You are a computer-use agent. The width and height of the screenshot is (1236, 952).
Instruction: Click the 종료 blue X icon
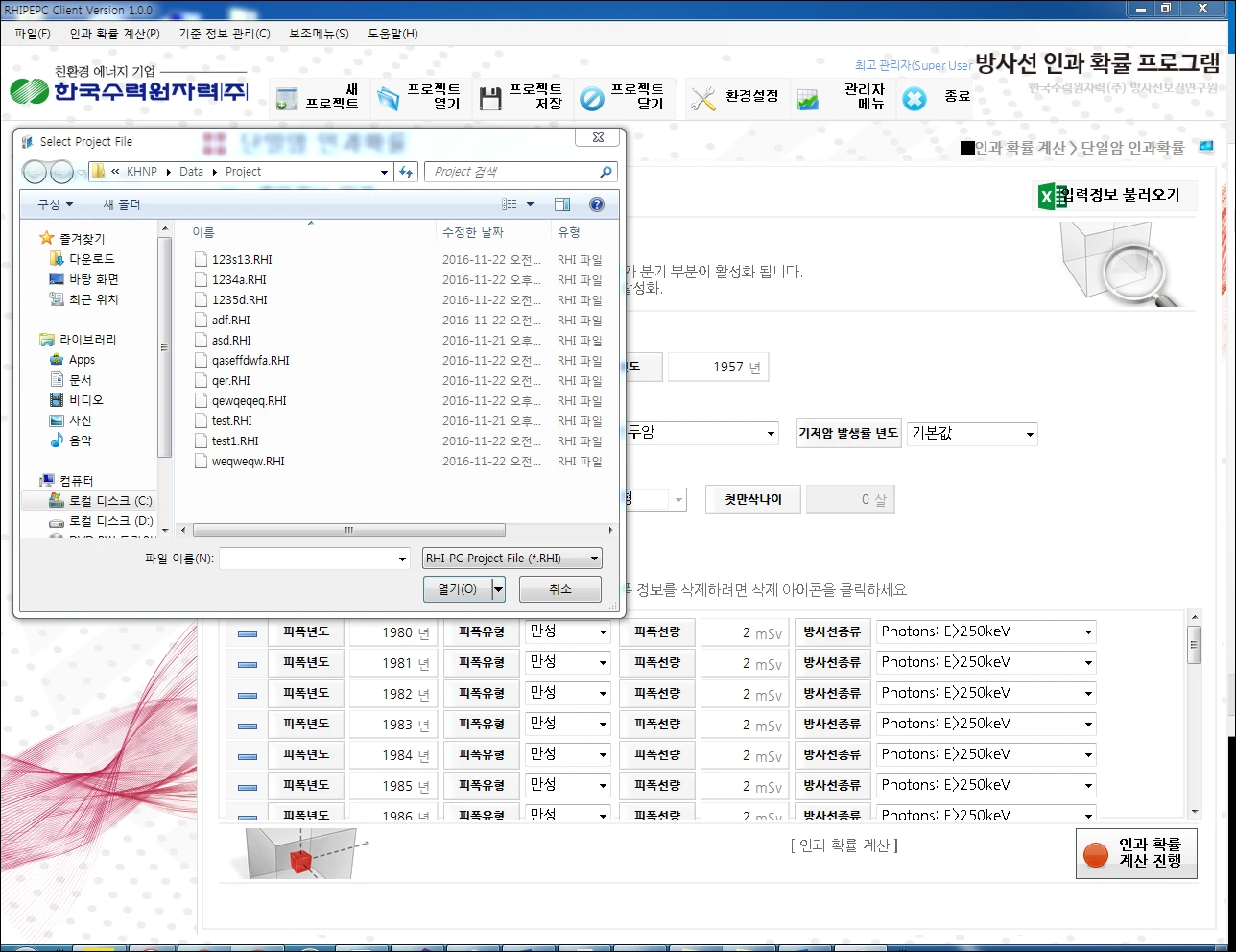click(x=915, y=98)
